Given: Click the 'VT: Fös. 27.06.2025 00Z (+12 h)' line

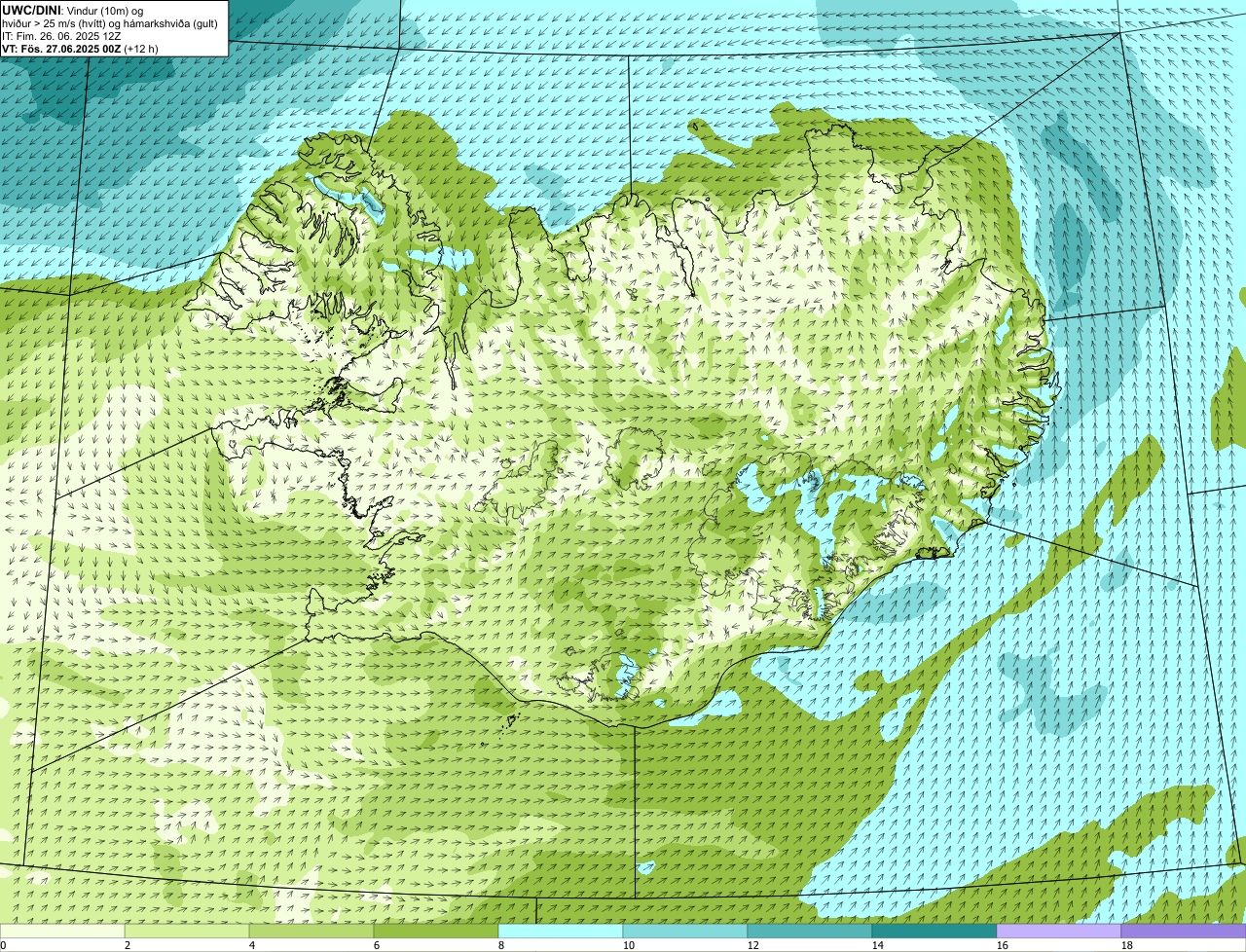Looking at the screenshot, I should pyautogui.click(x=80, y=48).
